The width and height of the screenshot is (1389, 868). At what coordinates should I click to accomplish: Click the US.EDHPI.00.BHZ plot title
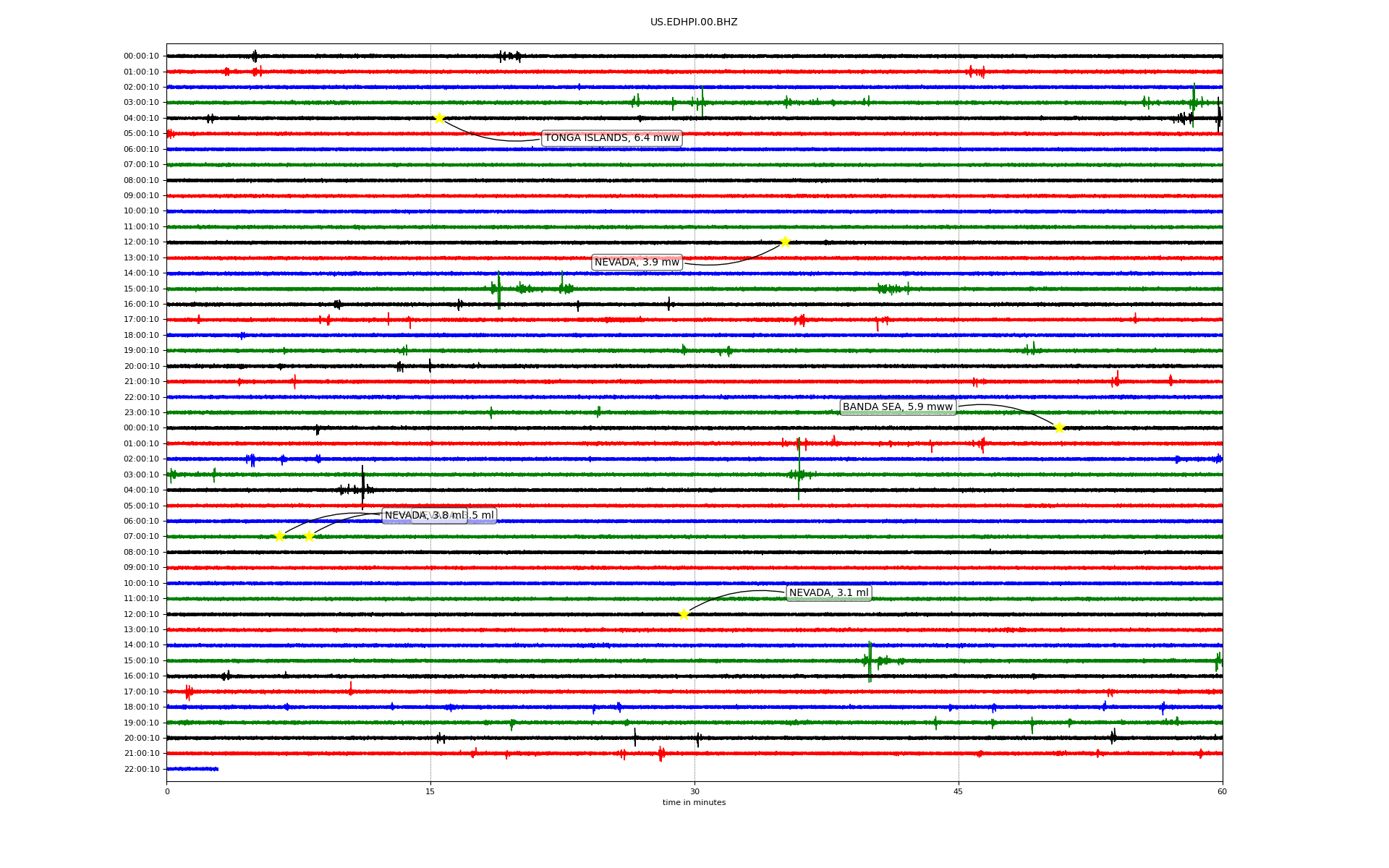pos(694,22)
